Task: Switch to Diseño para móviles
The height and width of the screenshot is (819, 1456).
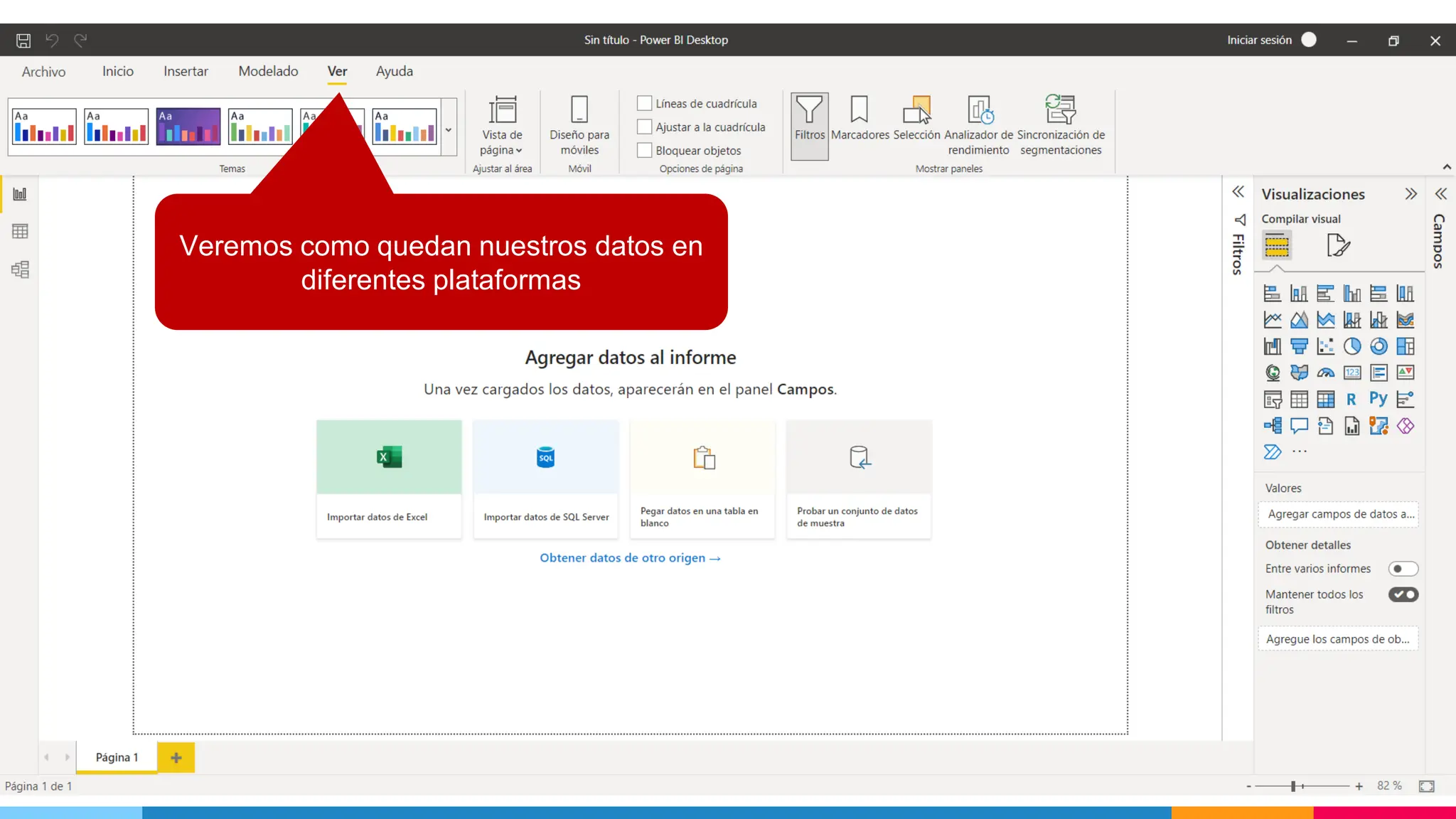Action: coord(579,126)
